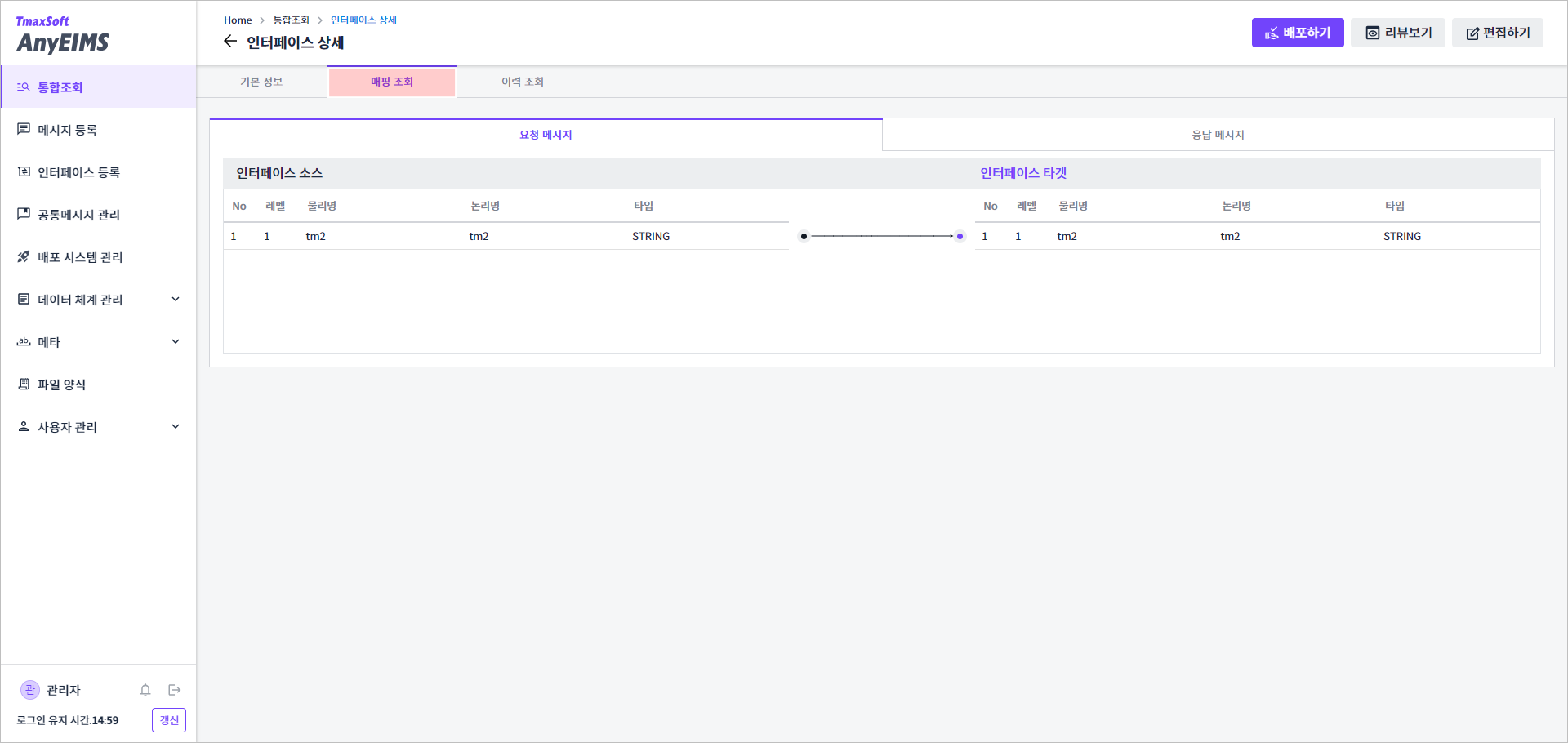
Task: Click the source mapping dot for tm2
Action: (x=804, y=236)
